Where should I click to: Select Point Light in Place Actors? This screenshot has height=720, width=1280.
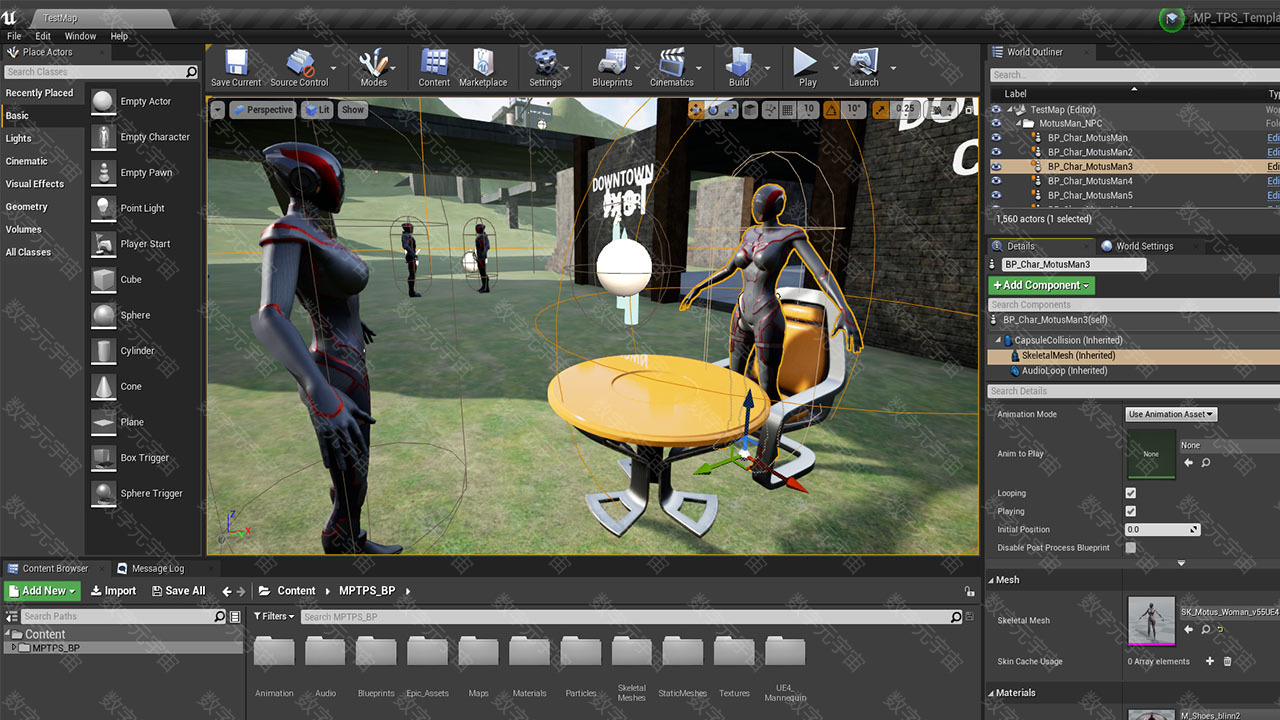coord(145,208)
